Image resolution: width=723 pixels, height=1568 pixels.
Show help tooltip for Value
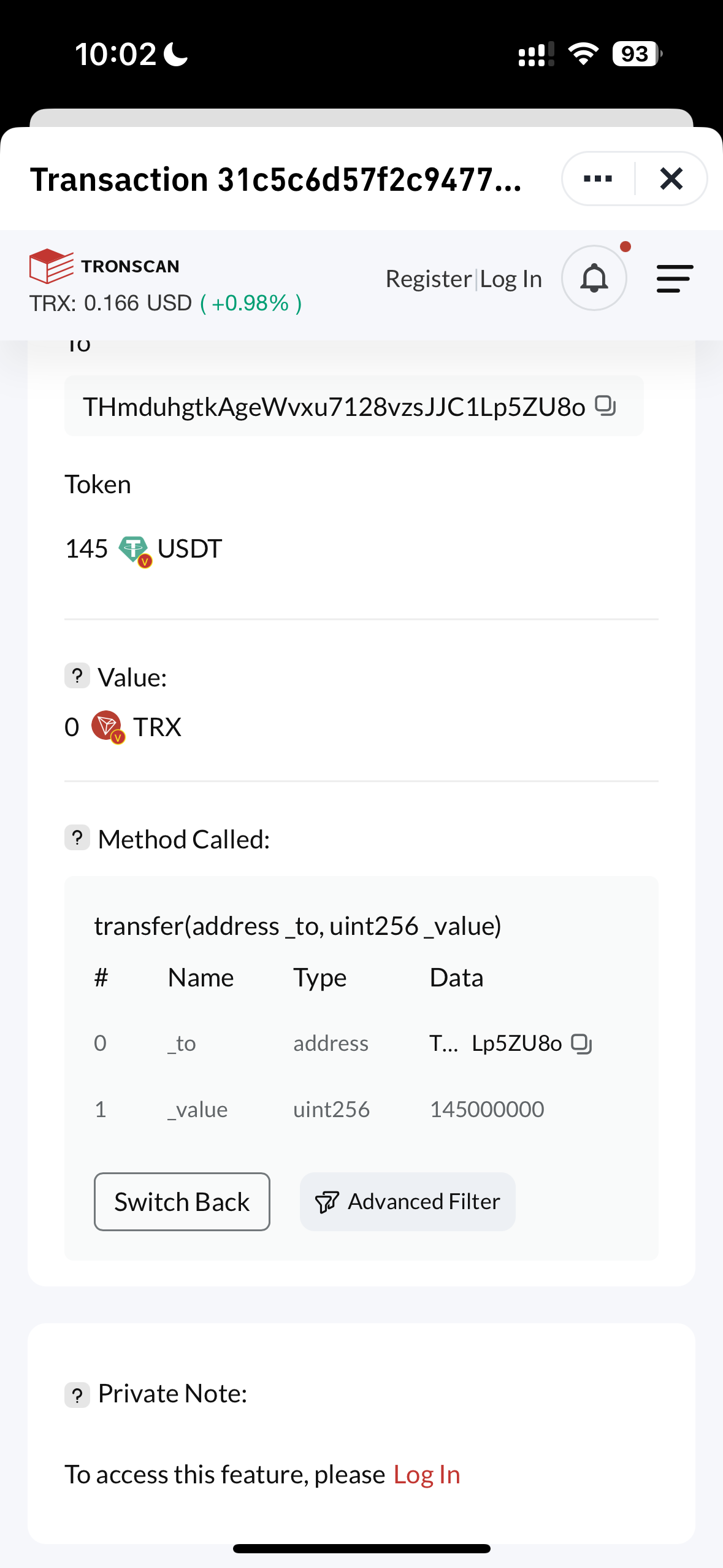[77, 676]
